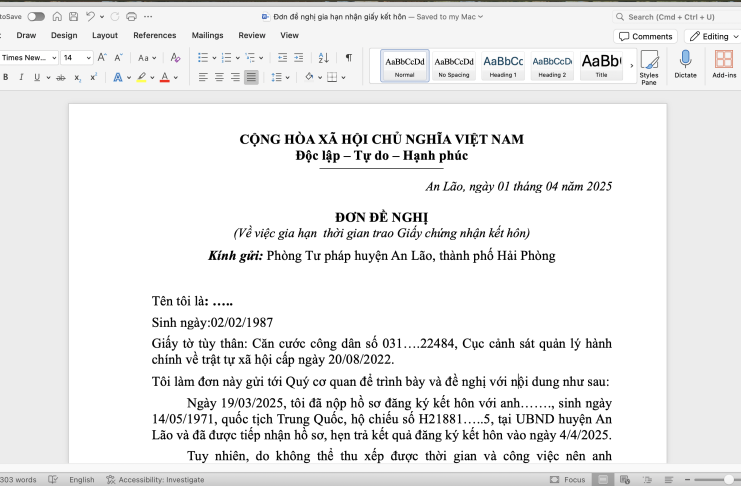Toggle Underline formatting
This screenshot has width=741, height=486.
coord(37,77)
